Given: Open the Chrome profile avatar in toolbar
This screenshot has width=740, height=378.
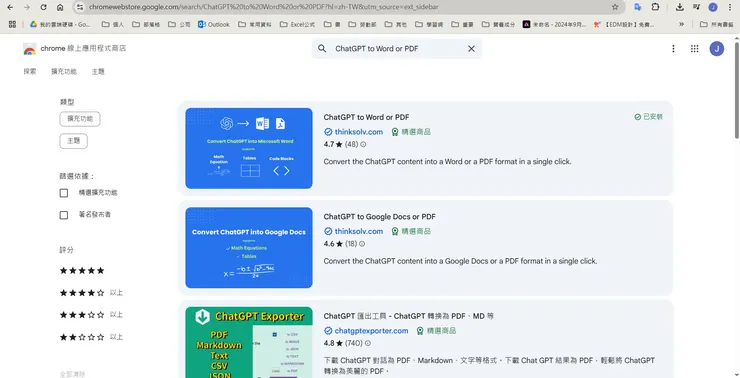Looking at the screenshot, I should (x=713, y=7).
